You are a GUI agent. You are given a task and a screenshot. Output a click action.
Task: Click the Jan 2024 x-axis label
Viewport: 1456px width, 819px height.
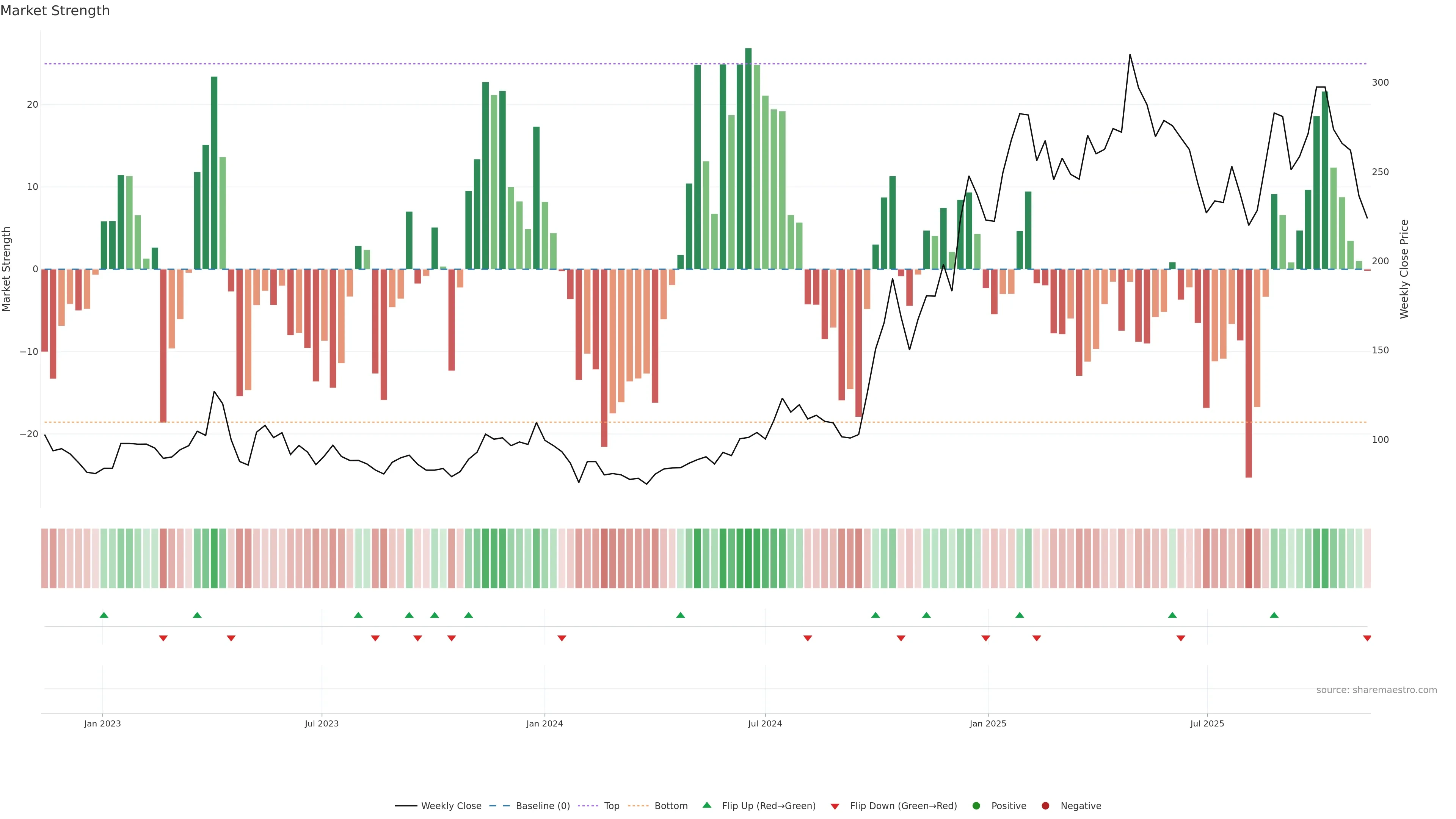544,723
